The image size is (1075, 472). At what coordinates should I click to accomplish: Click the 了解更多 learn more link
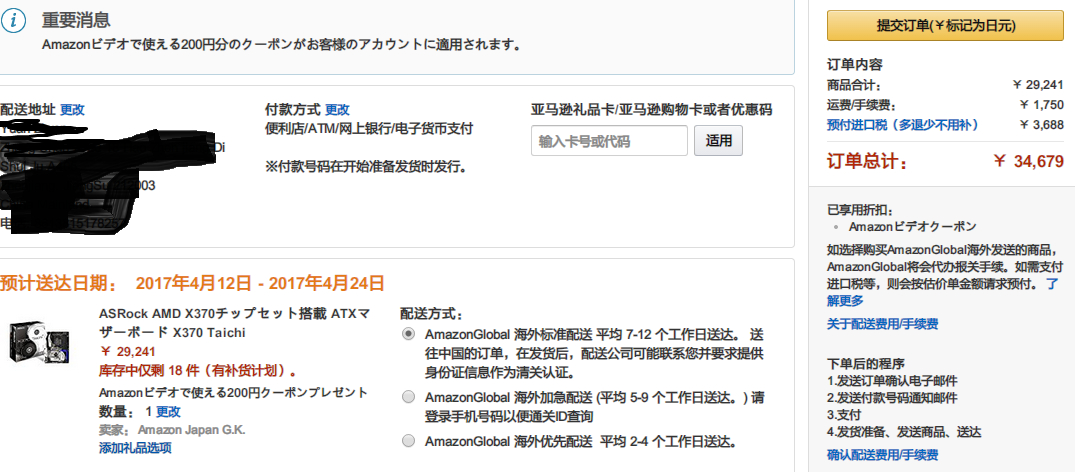click(x=1050, y=284)
